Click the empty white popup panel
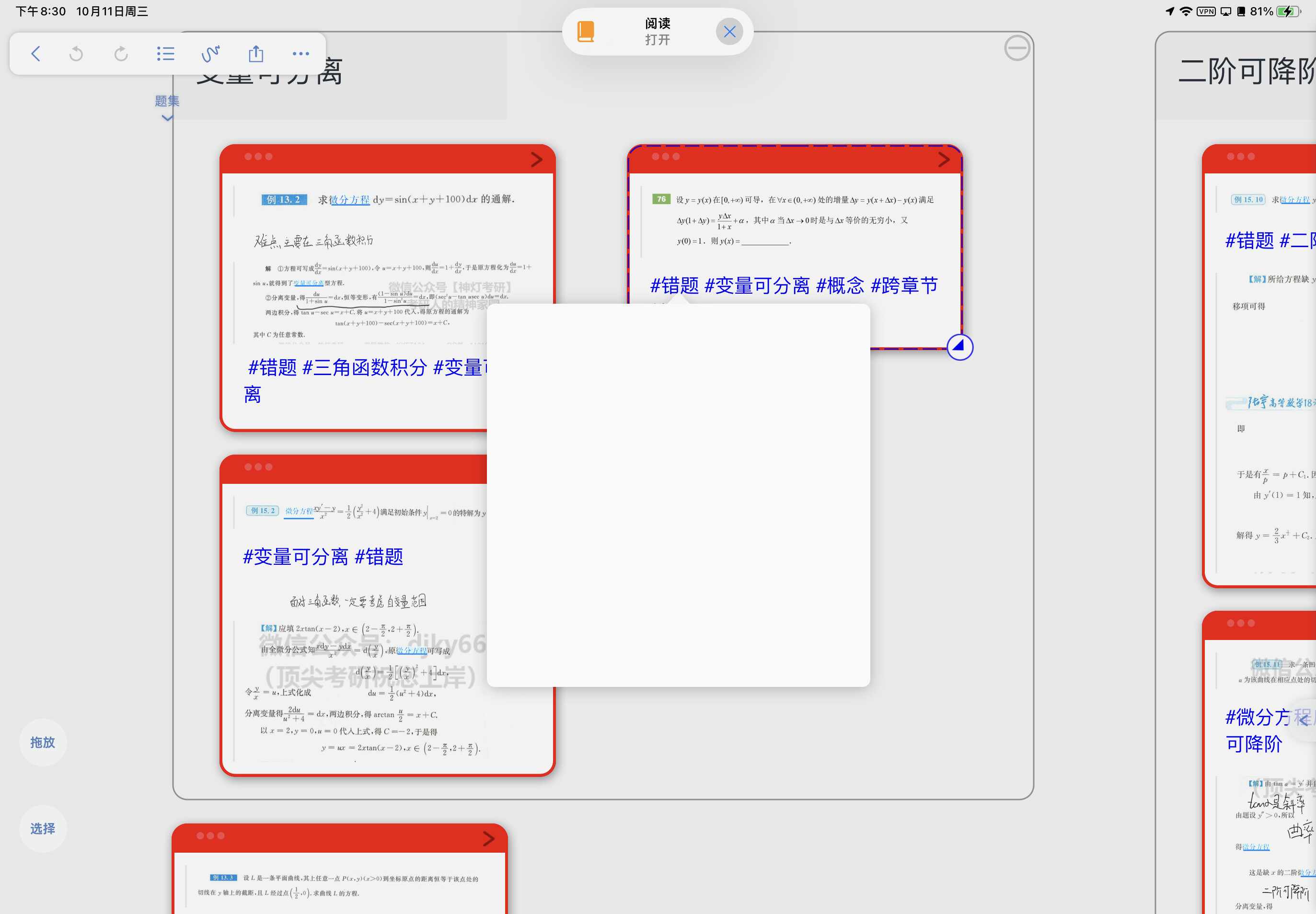1316x914 pixels. point(678,495)
